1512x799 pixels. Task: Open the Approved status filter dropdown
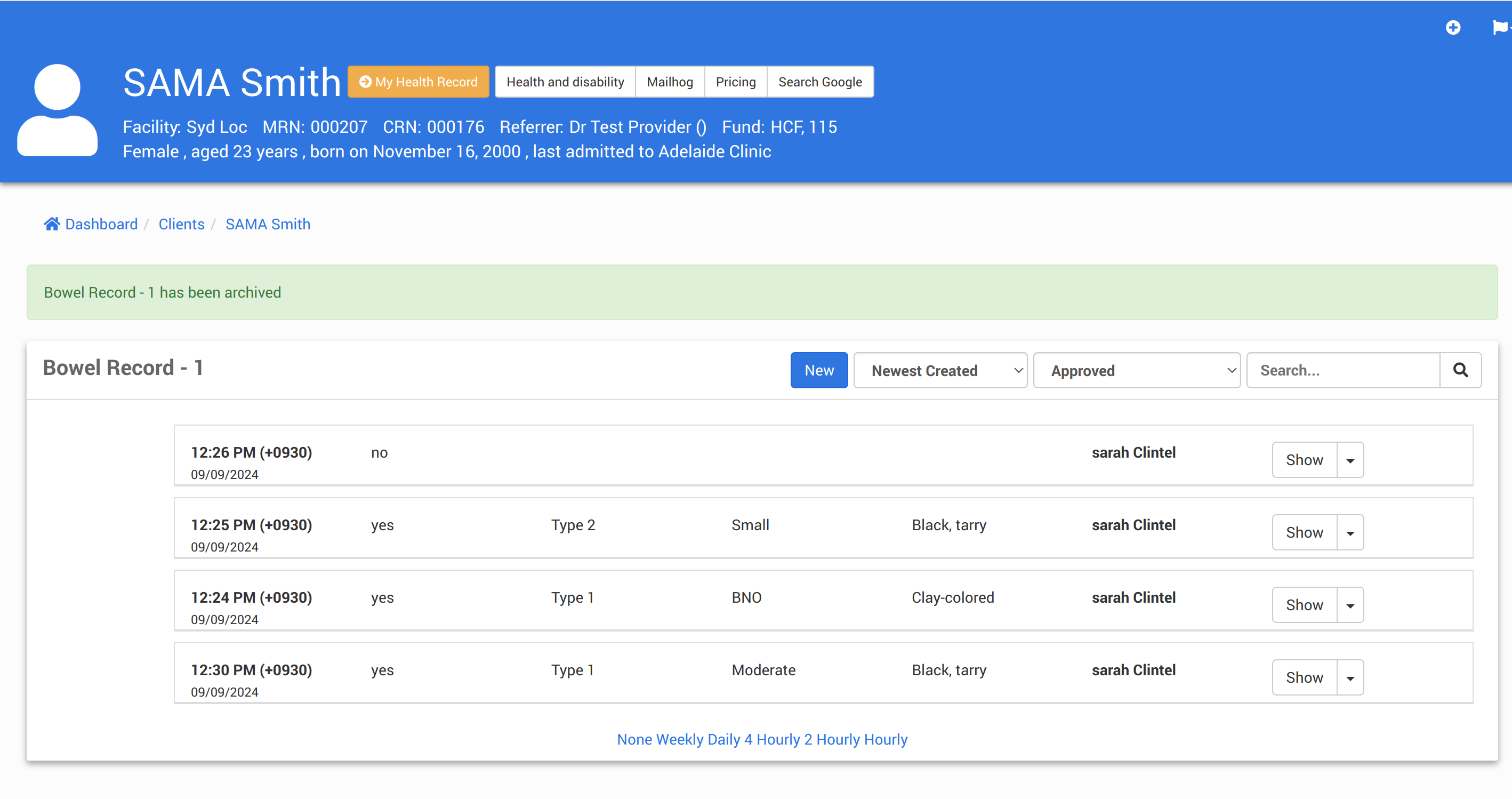(1136, 371)
